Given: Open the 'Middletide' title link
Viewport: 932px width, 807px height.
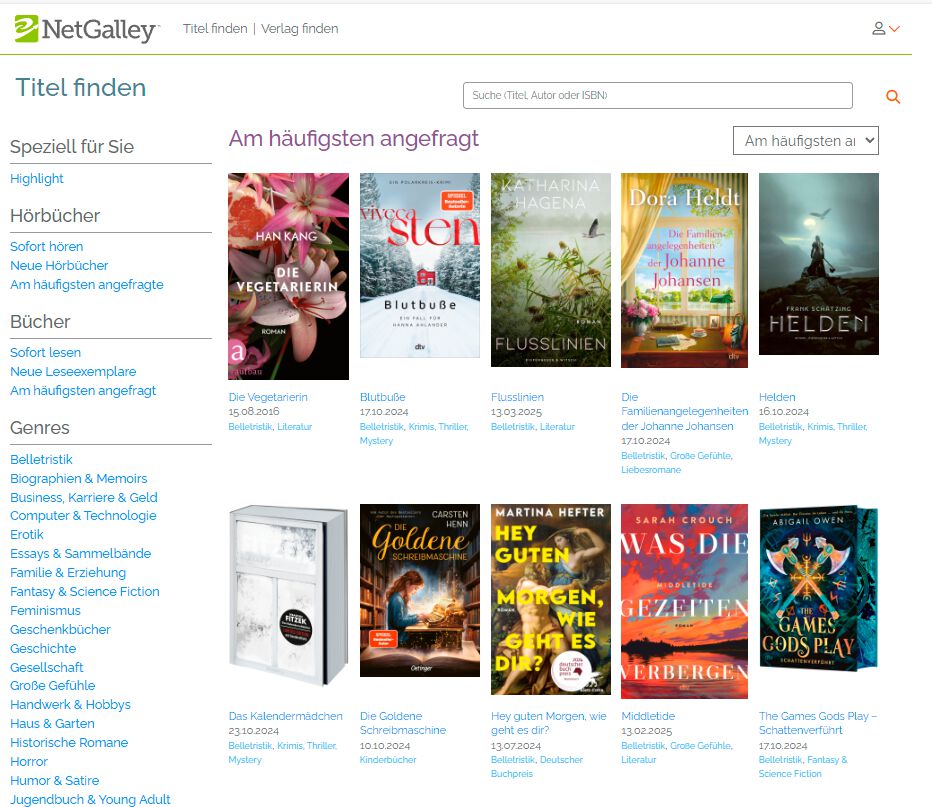Looking at the screenshot, I should tap(648, 716).
